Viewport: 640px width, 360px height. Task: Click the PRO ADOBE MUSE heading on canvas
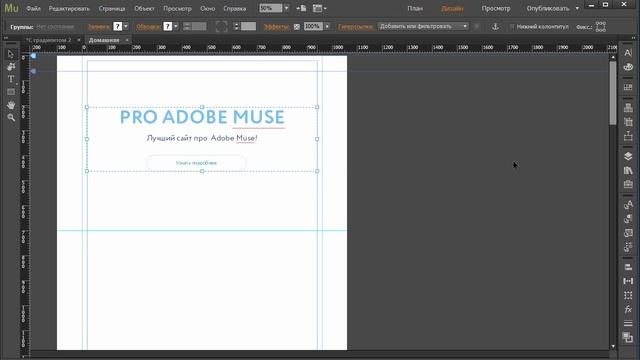202,117
